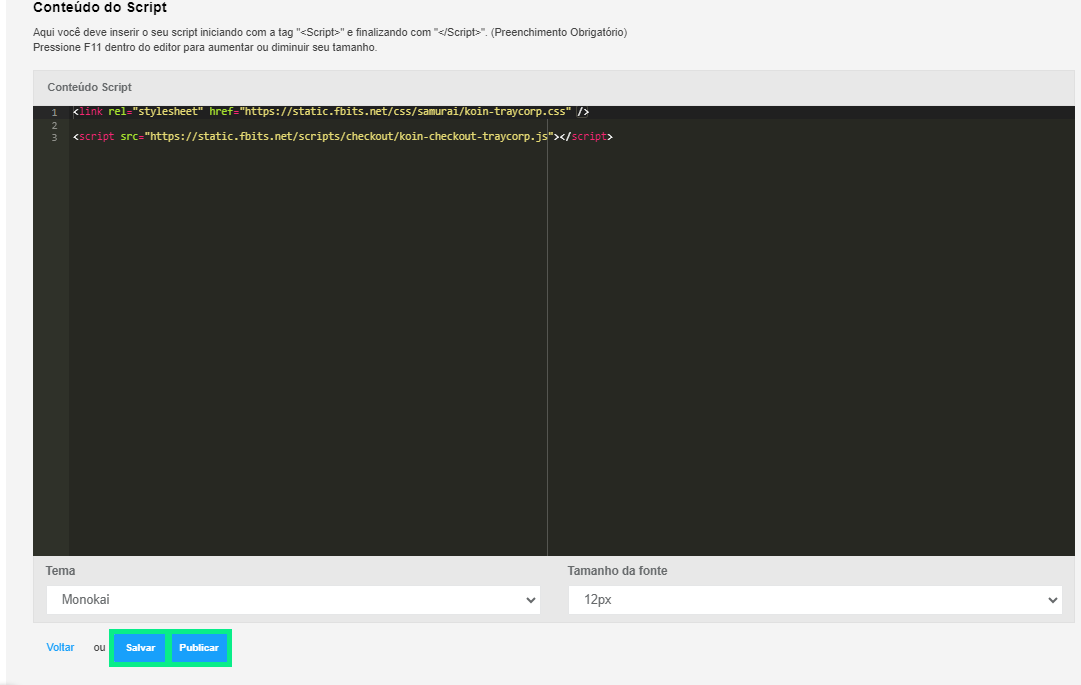Select line number 3 in the gutter
The height and width of the screenshot is (685, 1081).
click(x=54, y=138)
